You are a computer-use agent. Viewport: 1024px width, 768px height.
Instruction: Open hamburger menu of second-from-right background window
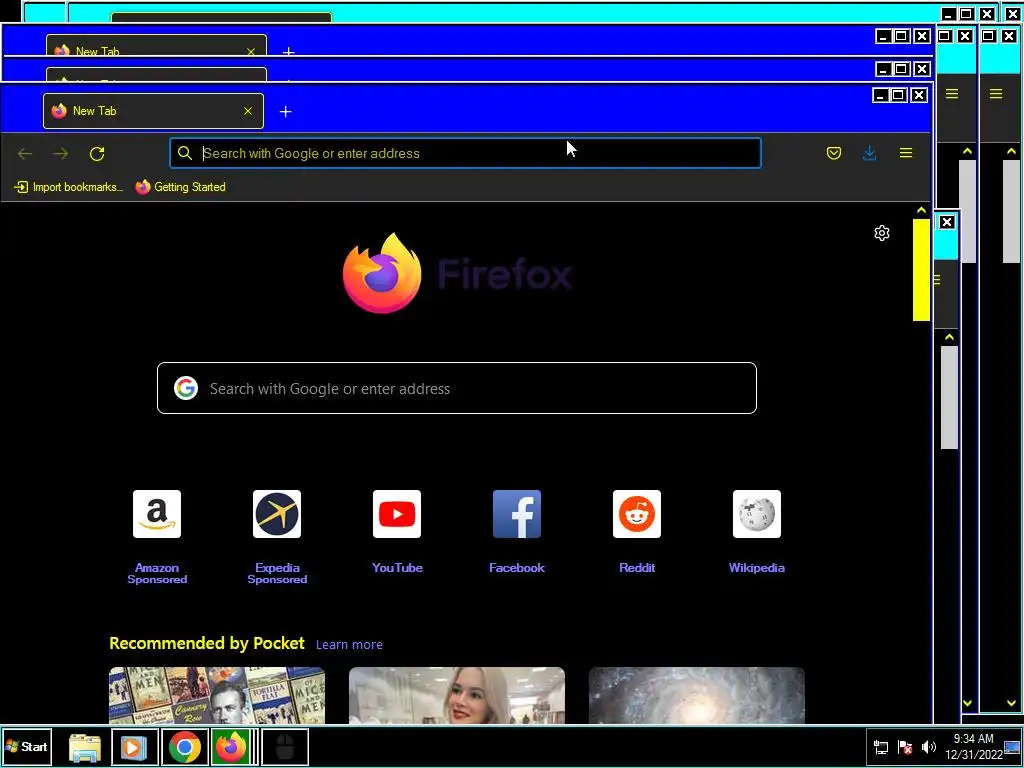click(x=952, y=94)
